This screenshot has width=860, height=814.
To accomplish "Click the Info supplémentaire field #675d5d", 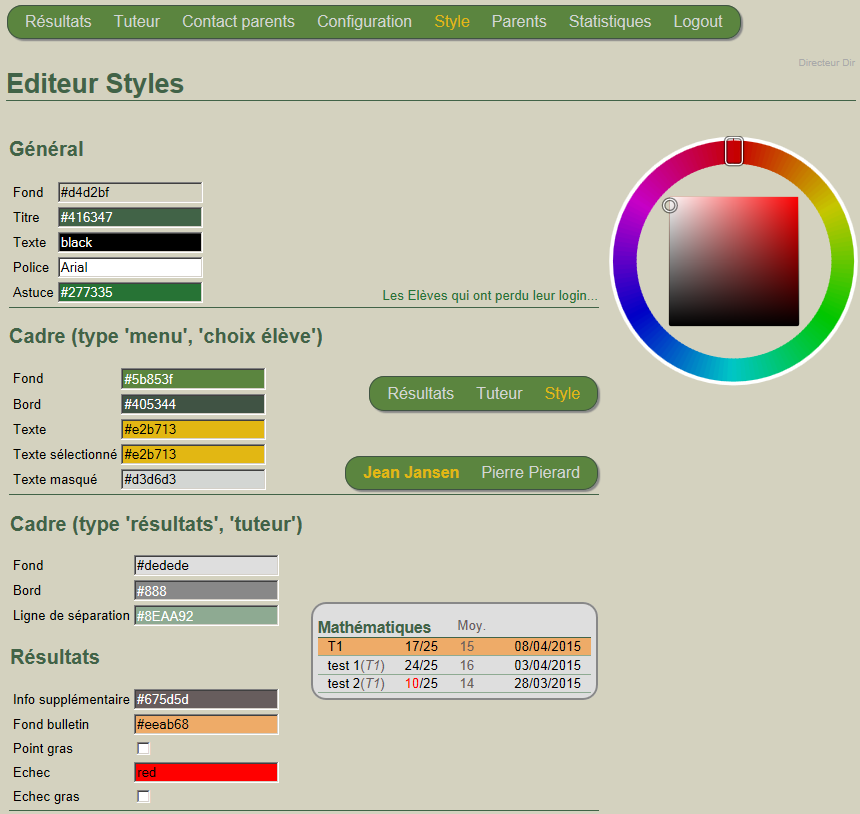I will [x=206, y=699].
